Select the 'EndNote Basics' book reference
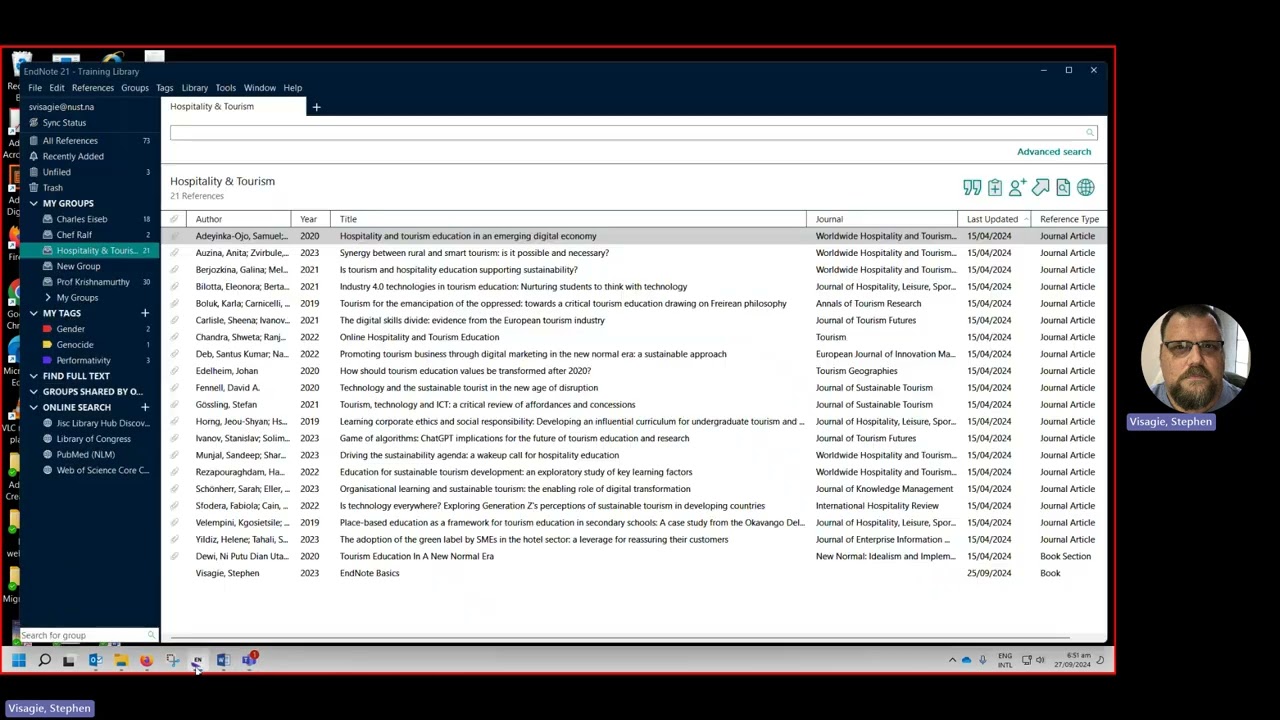 [x=634, y=573]
